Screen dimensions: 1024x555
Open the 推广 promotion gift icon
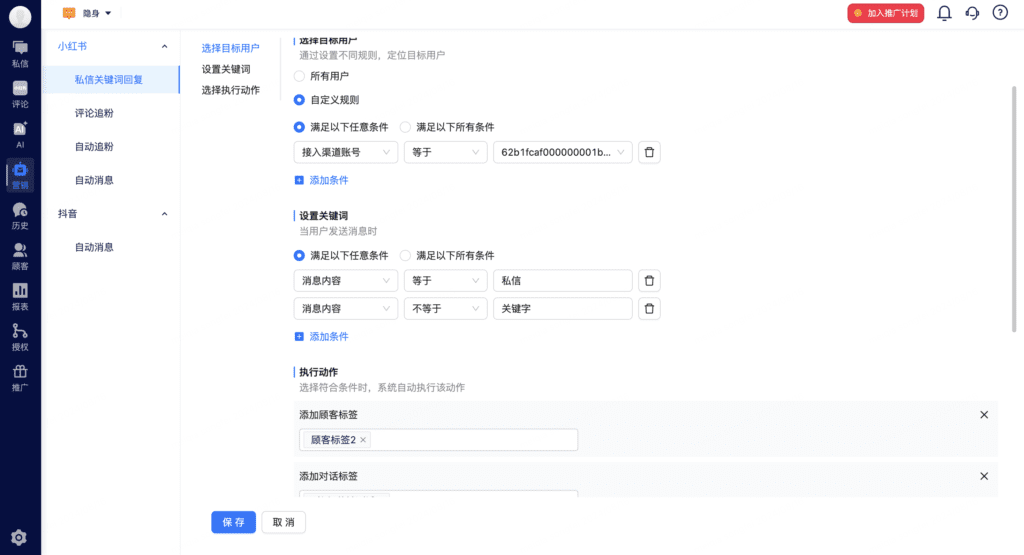coord(20,377)
